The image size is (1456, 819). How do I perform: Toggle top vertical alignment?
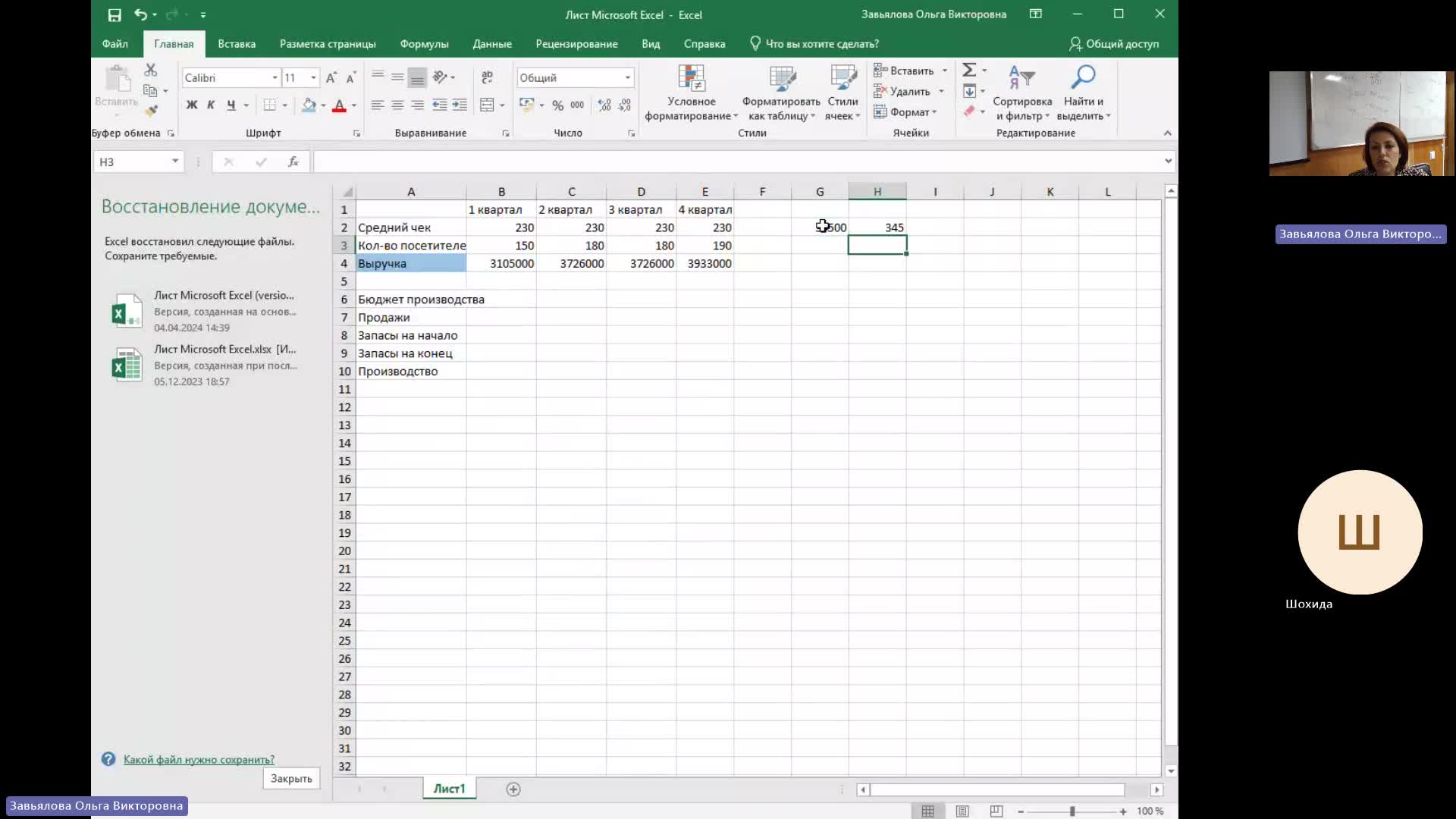[377, 77]
